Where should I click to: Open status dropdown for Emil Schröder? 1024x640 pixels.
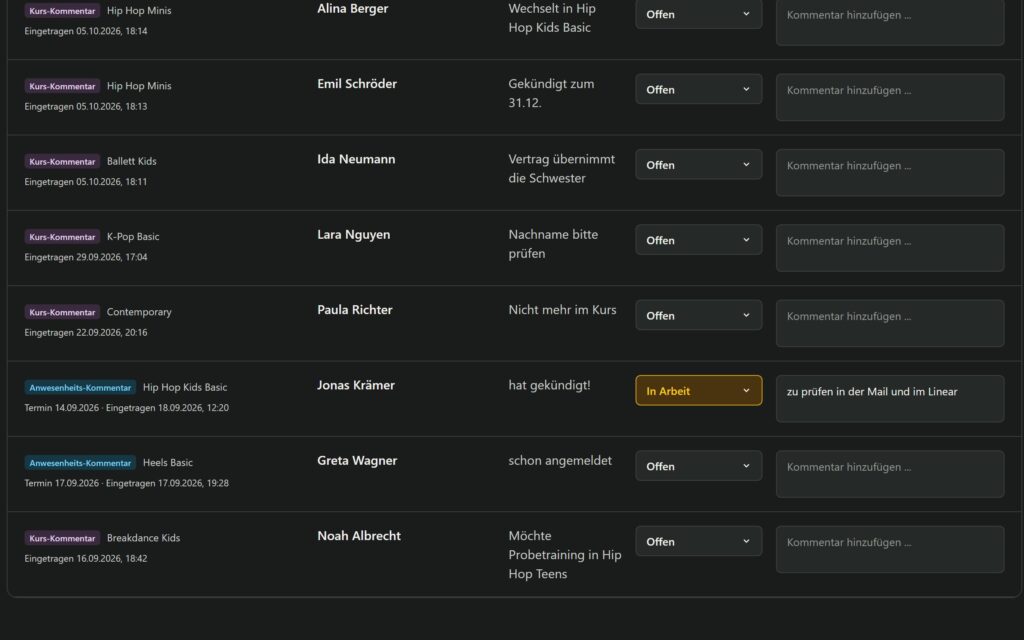698,89
